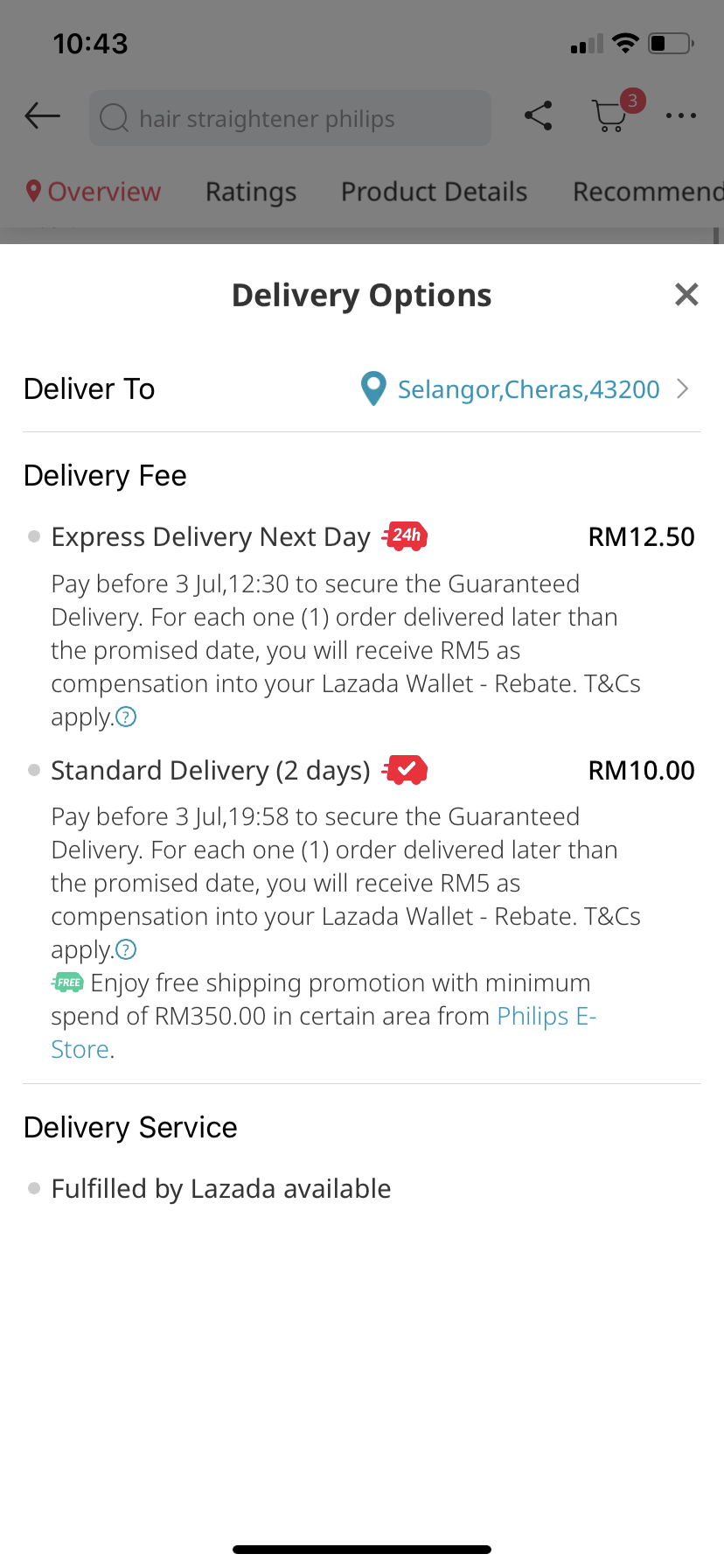
Task: Tap the back arrow icon
Action: tap(42, 115)
